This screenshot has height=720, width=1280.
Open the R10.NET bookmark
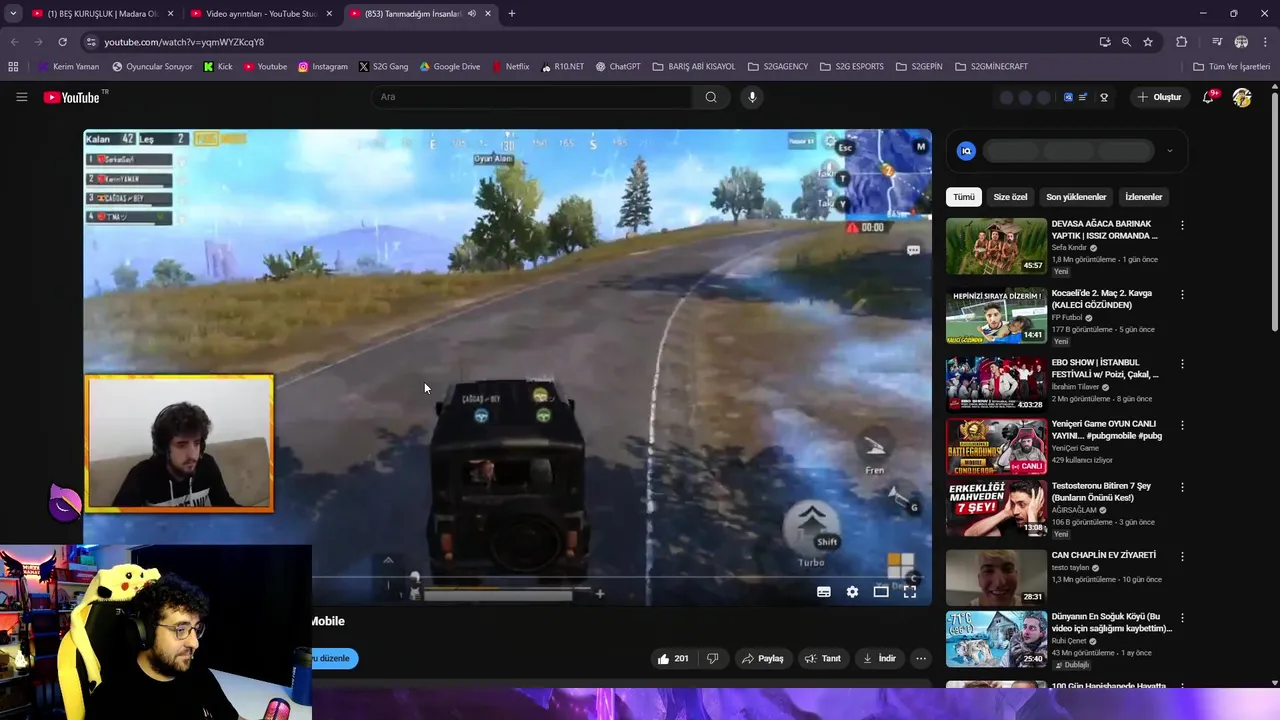[563, 66]
